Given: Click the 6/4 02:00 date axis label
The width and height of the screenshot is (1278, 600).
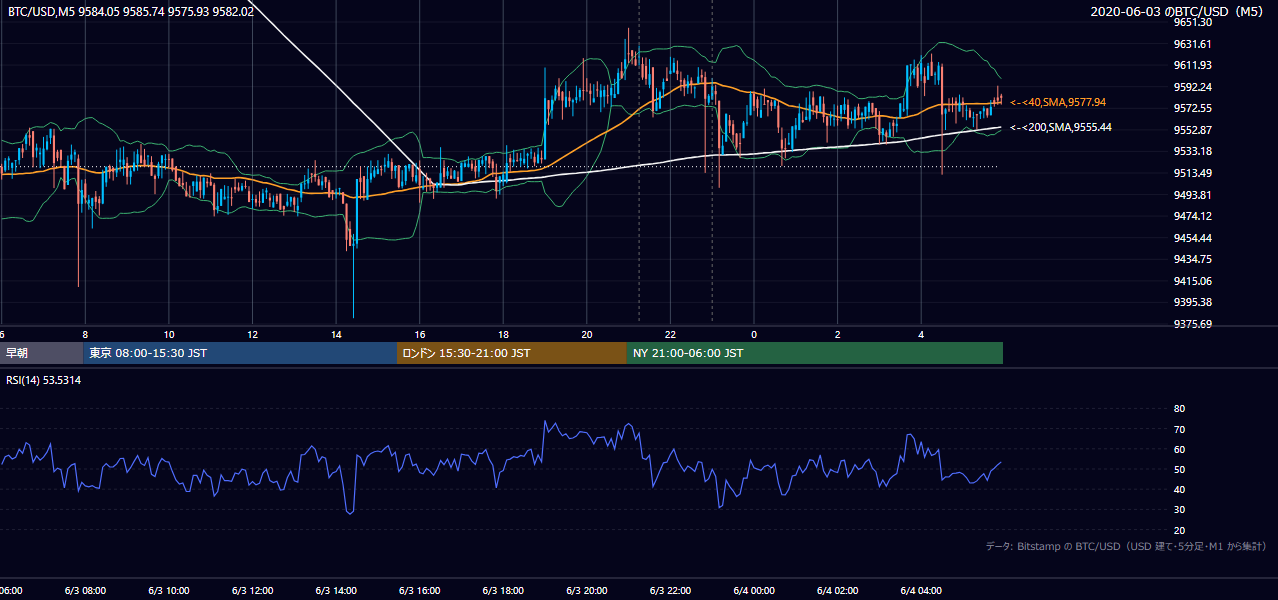Looking at the screenshot, I should click(838, 590).
